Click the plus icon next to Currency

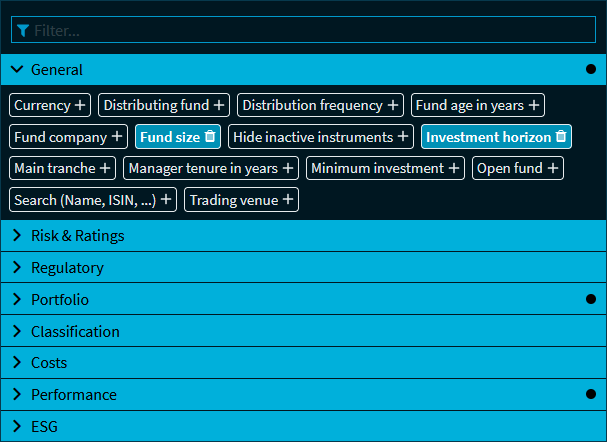(x=80, y=105)
